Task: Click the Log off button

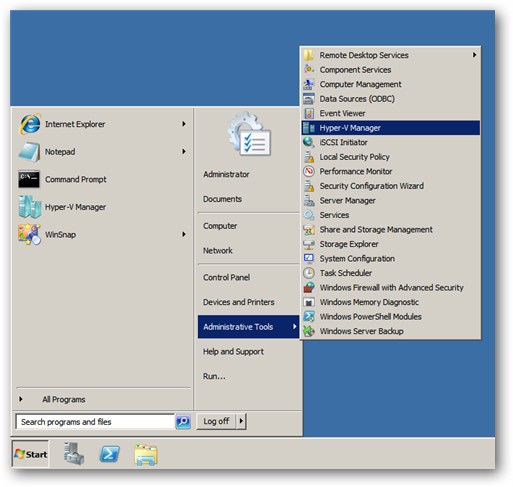Action: (x=216, y=421)
